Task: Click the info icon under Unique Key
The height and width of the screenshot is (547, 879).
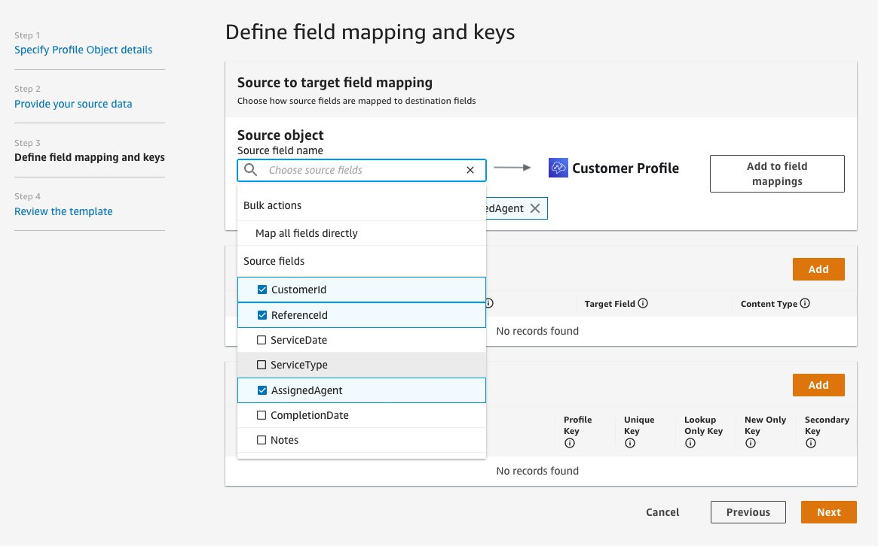Action: [630, 443]
